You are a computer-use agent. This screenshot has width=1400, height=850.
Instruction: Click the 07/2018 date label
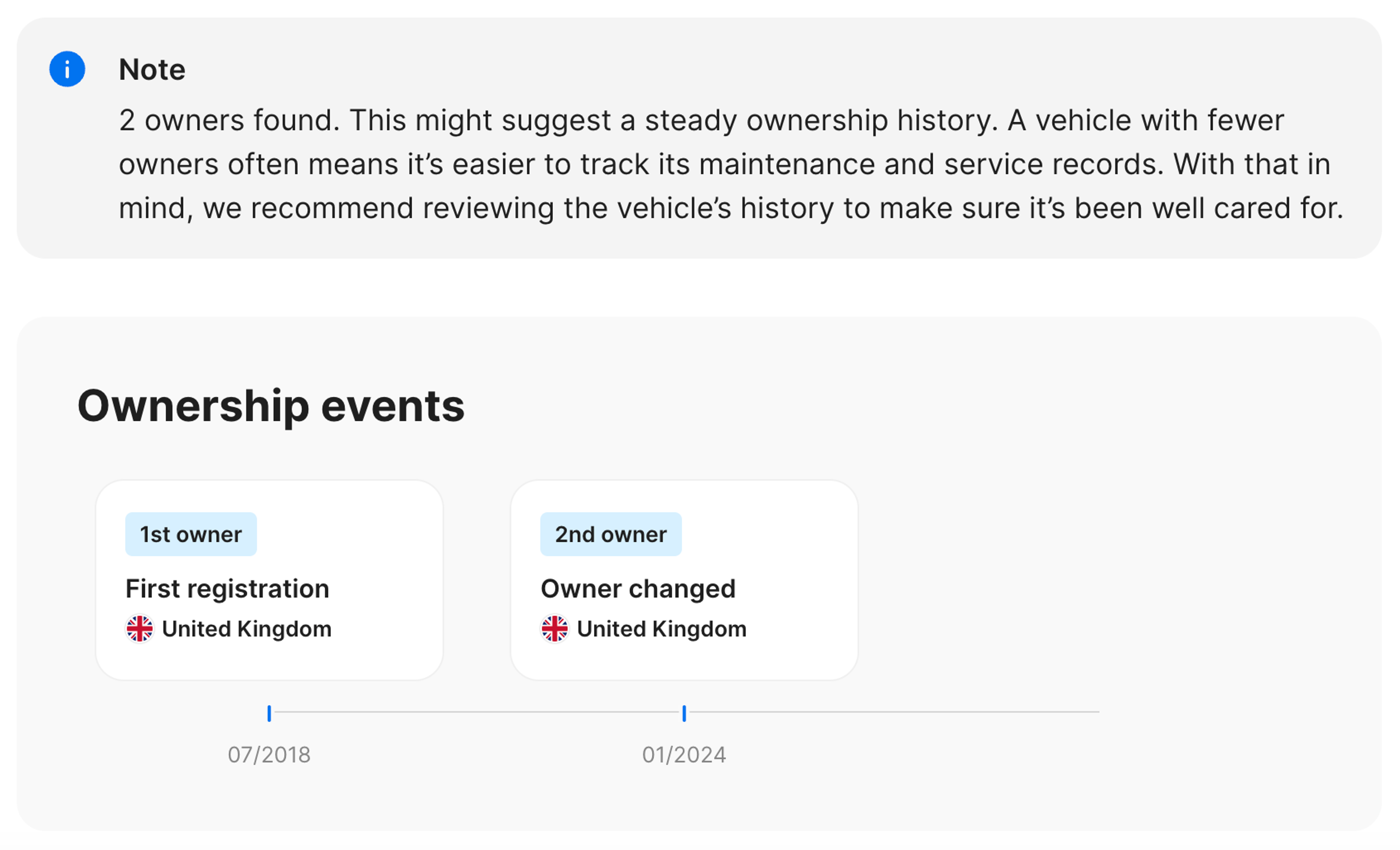pyautogui.click(x=269, y=754)
